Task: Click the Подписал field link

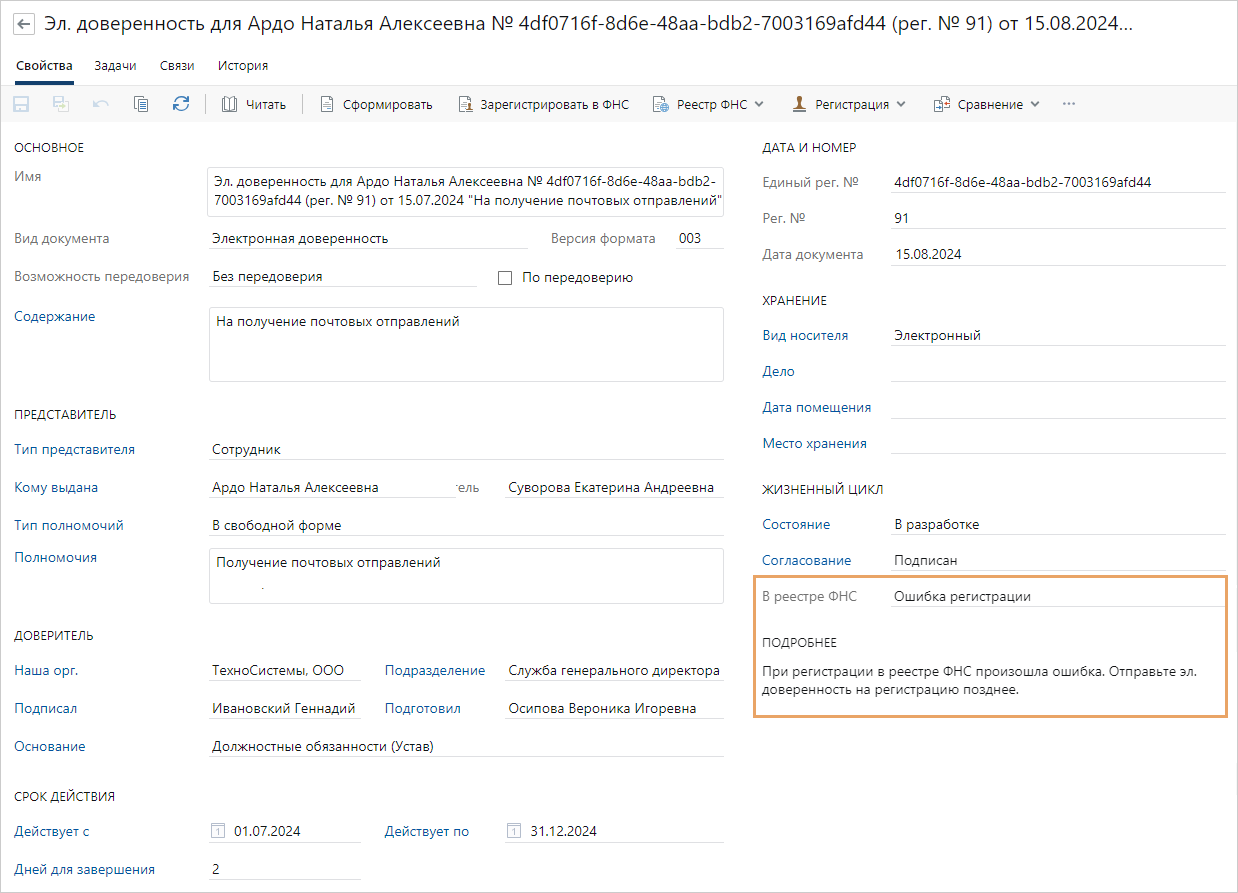Action: 45,709
